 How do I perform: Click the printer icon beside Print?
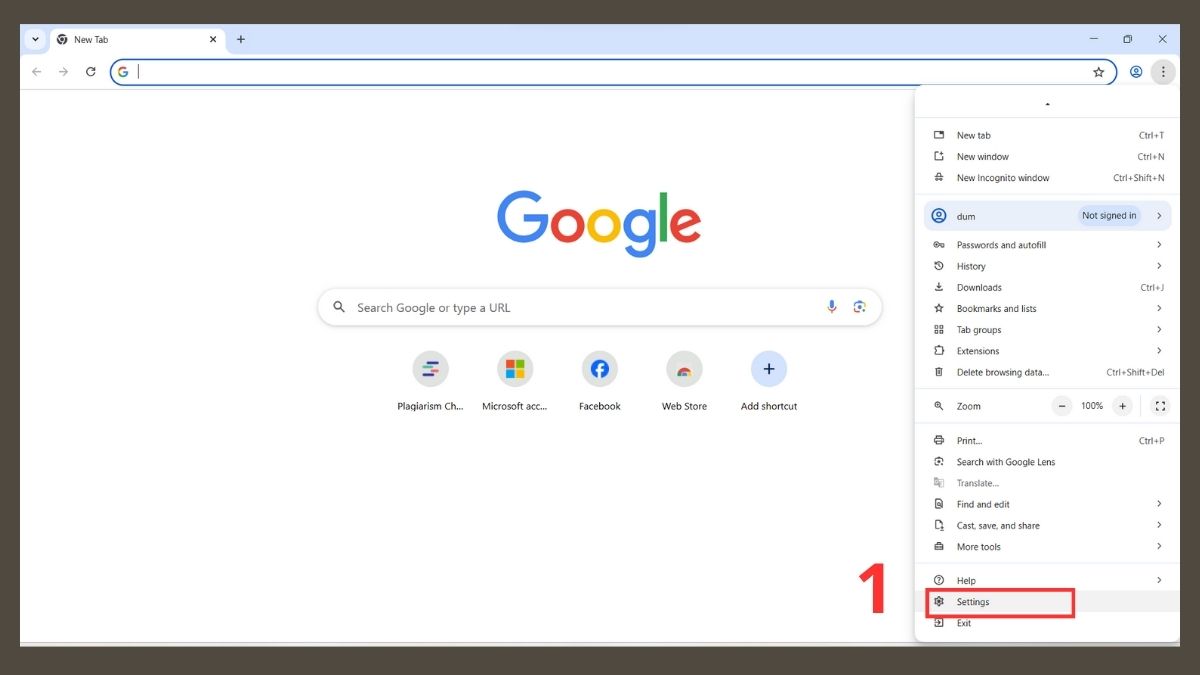939,441
